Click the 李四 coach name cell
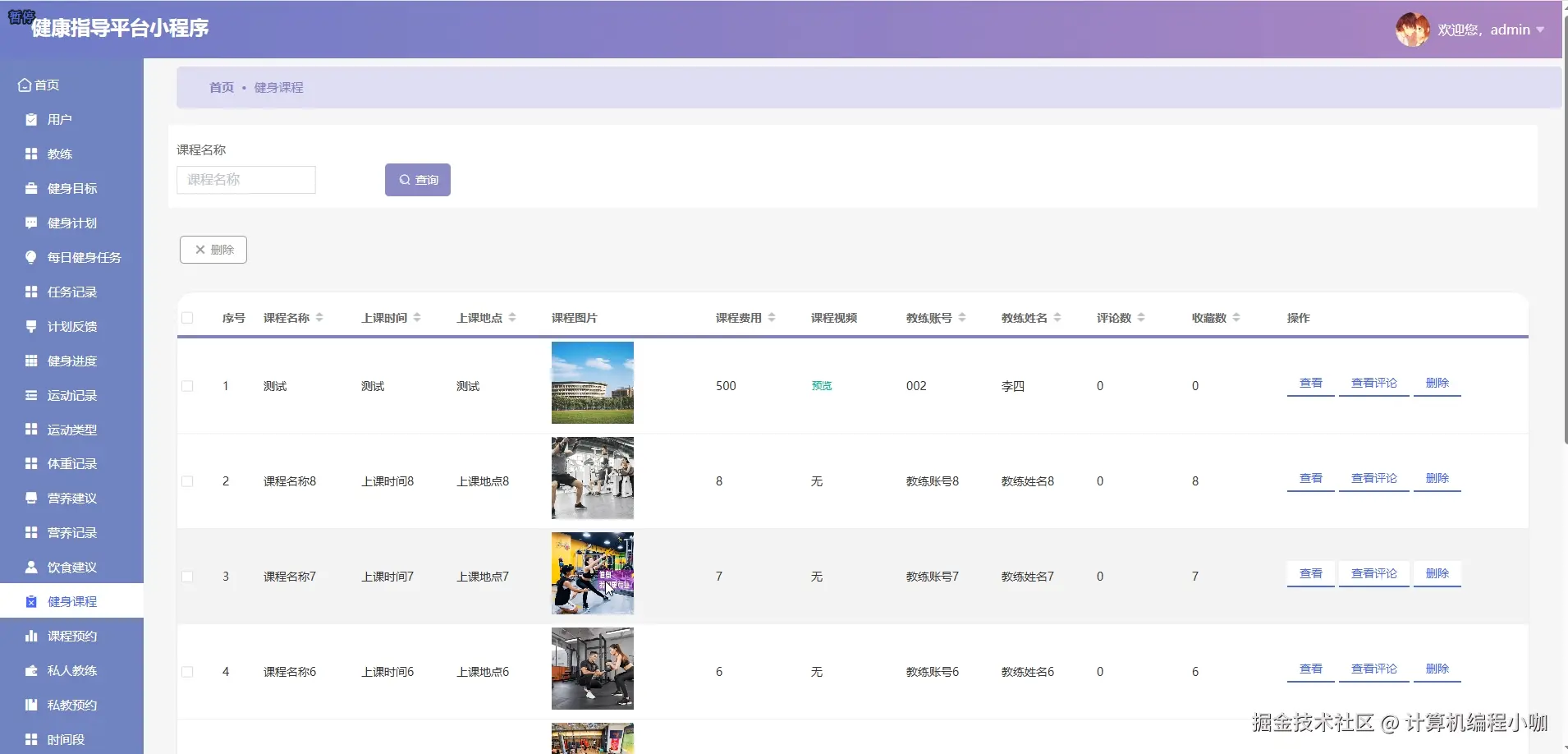This screenshot has height=754, width=1568. (x=1013, y=386)
